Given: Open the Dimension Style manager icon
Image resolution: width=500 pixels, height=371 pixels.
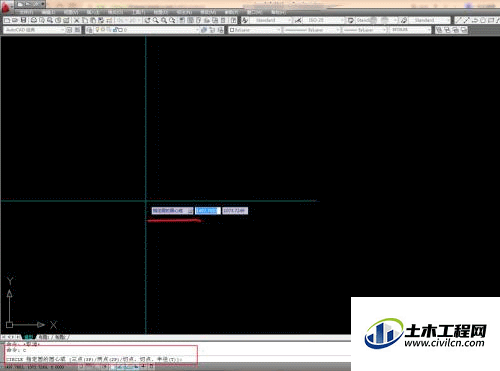Looking at the screenshot, I should [298, 20].
